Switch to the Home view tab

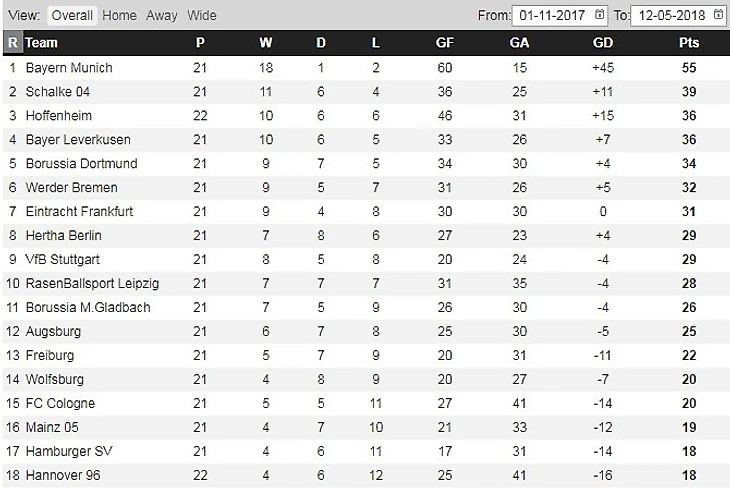tap(120, 15)
